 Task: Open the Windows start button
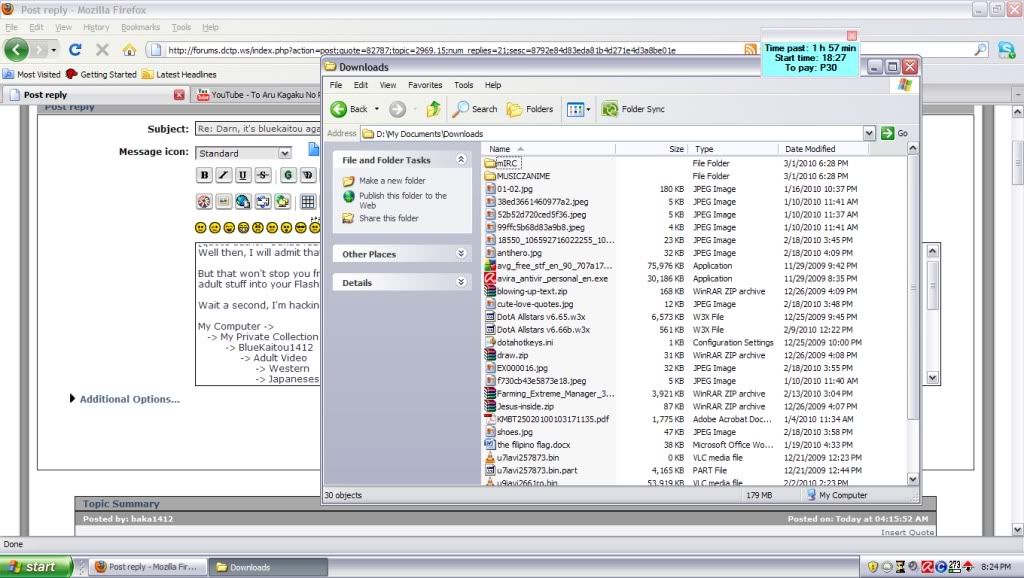[x=35, y=567]
